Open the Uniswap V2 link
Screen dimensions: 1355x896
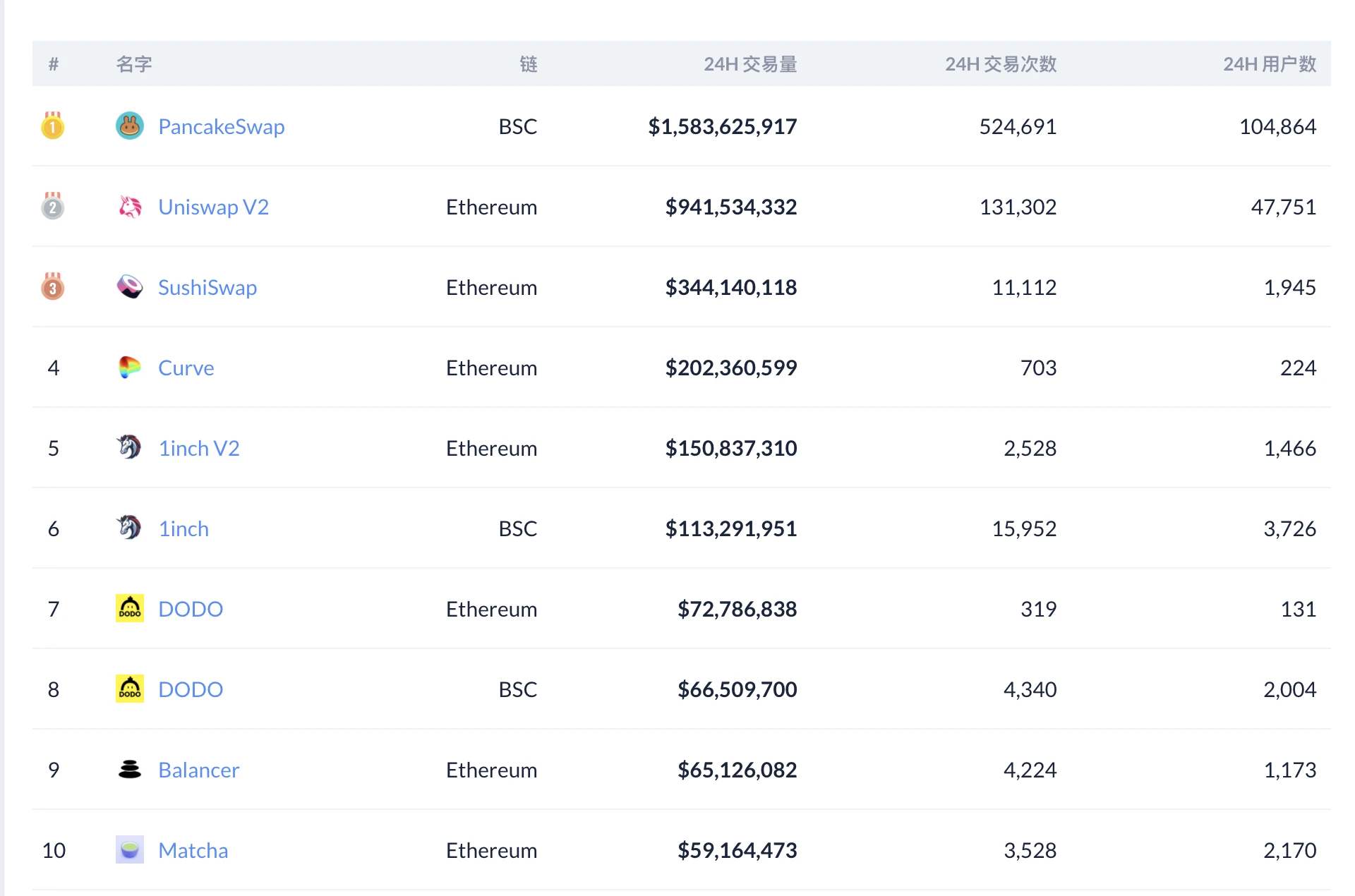(x=214, y=207)
